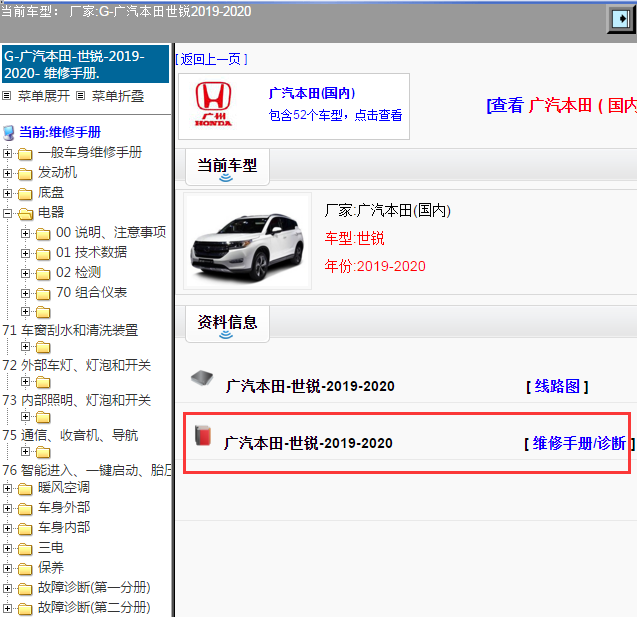Click the 三电 folder icon
The height and width of the screenshot is (617, 637).
[x=25, y=549]
